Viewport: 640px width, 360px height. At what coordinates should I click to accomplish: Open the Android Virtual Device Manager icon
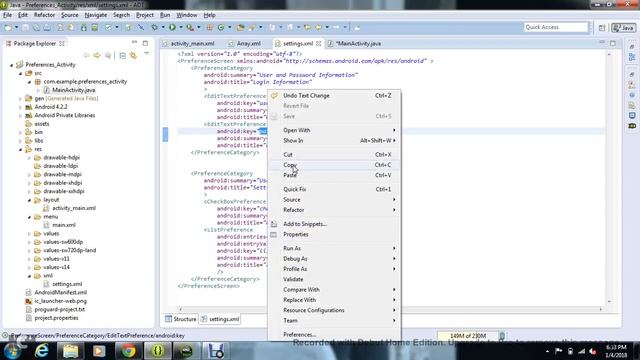tap(94, 27)
